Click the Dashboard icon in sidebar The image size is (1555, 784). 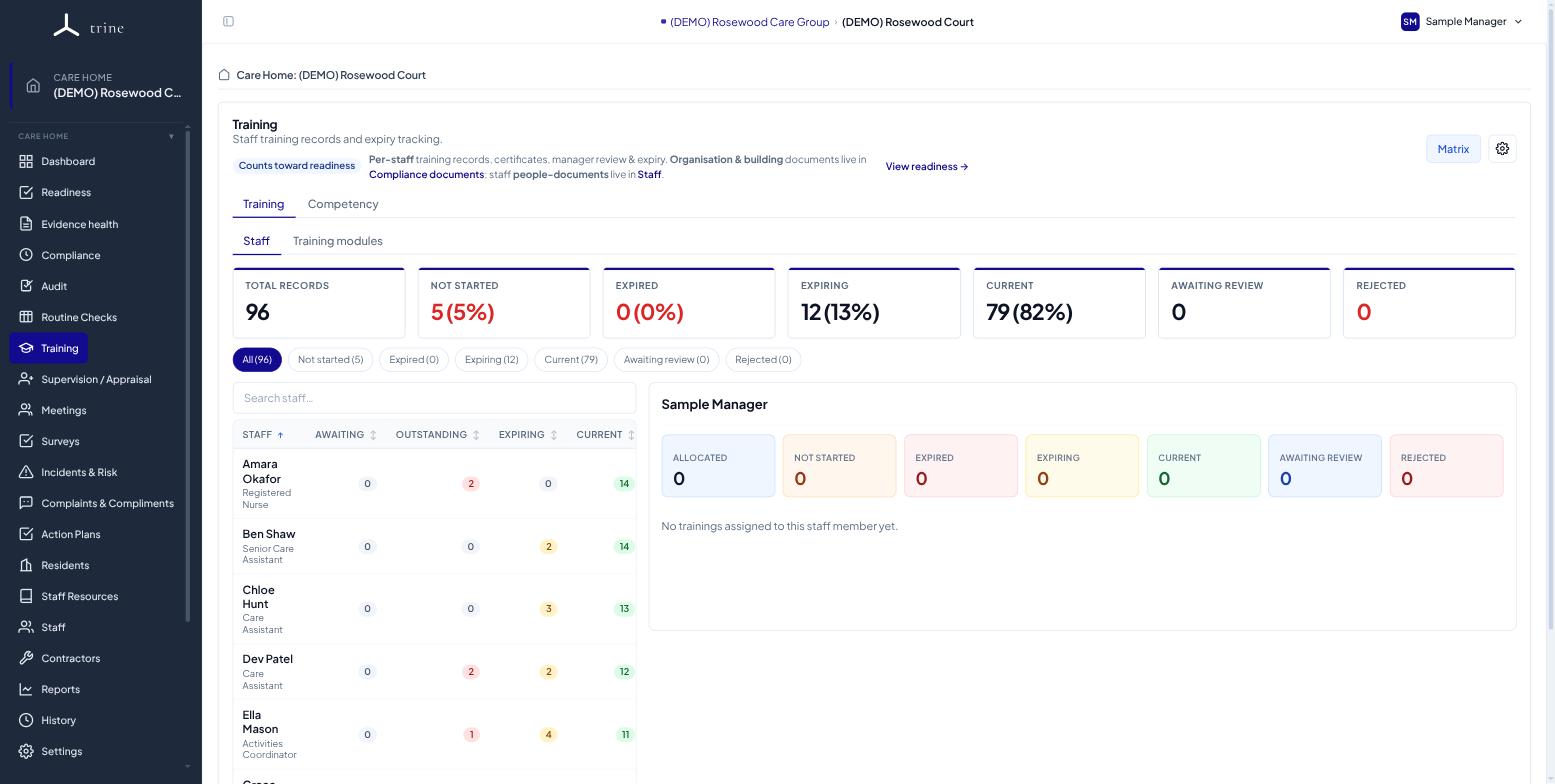pos(26,161)
